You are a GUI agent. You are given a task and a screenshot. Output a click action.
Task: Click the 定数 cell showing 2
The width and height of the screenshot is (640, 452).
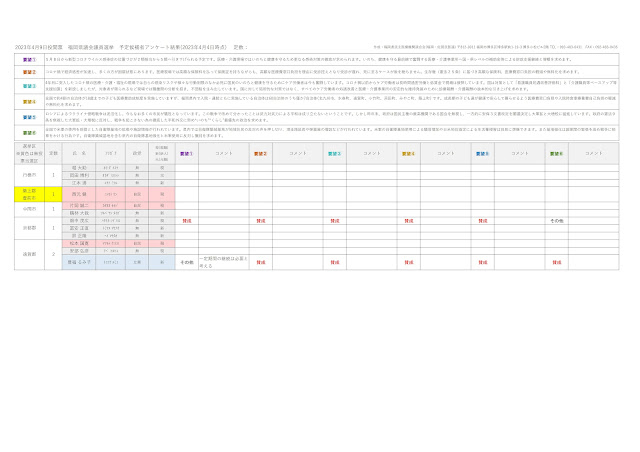(x=53, y=254)
